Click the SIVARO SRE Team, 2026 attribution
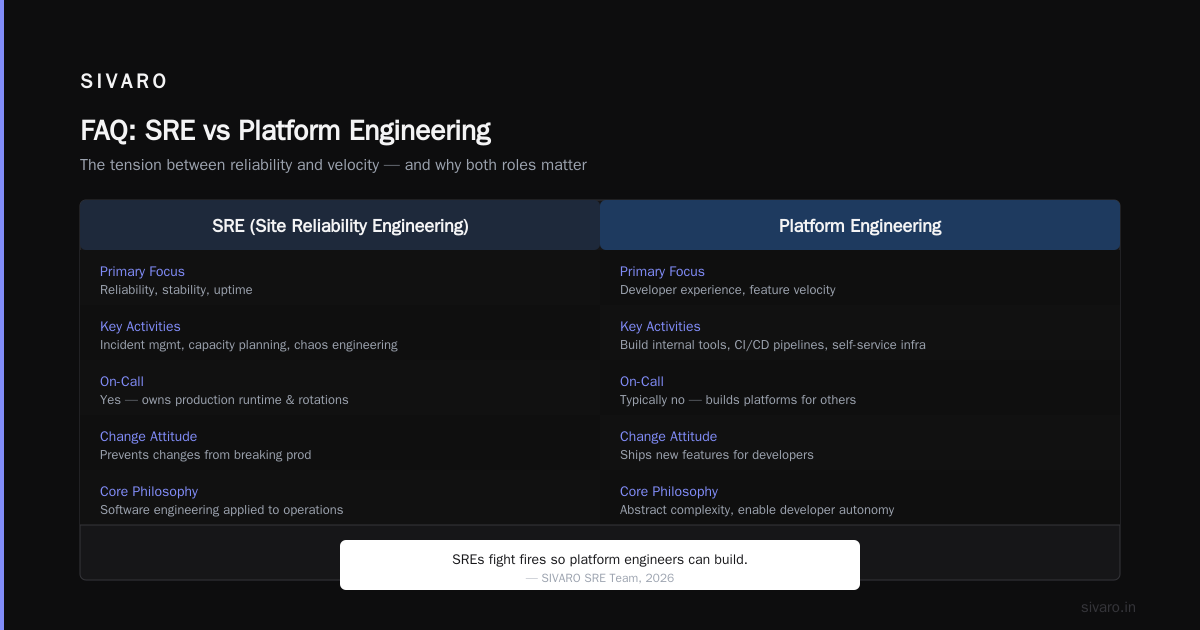 (x=600, y=578)
